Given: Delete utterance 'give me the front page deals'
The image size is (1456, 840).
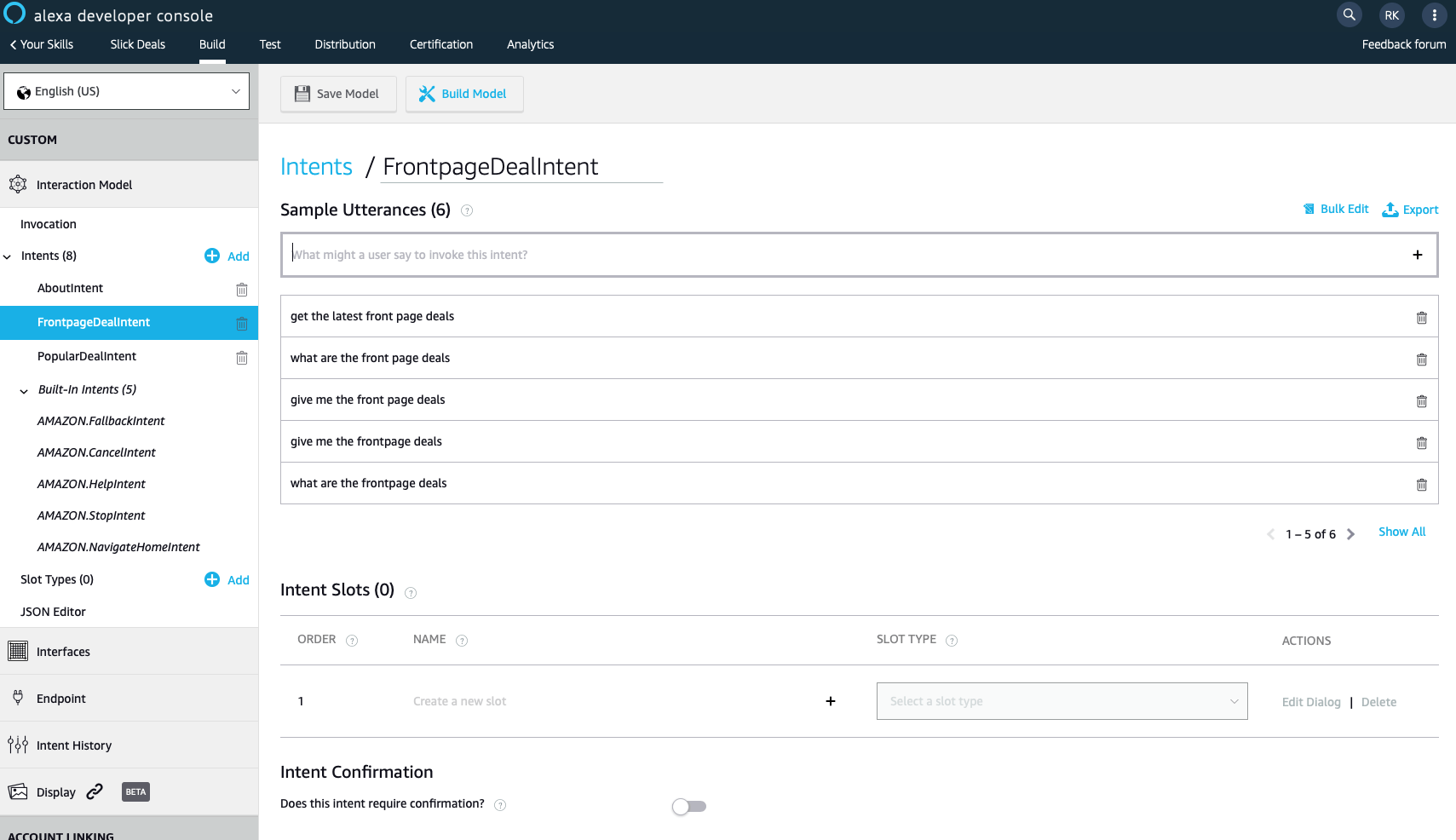Looking at the screenshot, I should coord(1422,401).
